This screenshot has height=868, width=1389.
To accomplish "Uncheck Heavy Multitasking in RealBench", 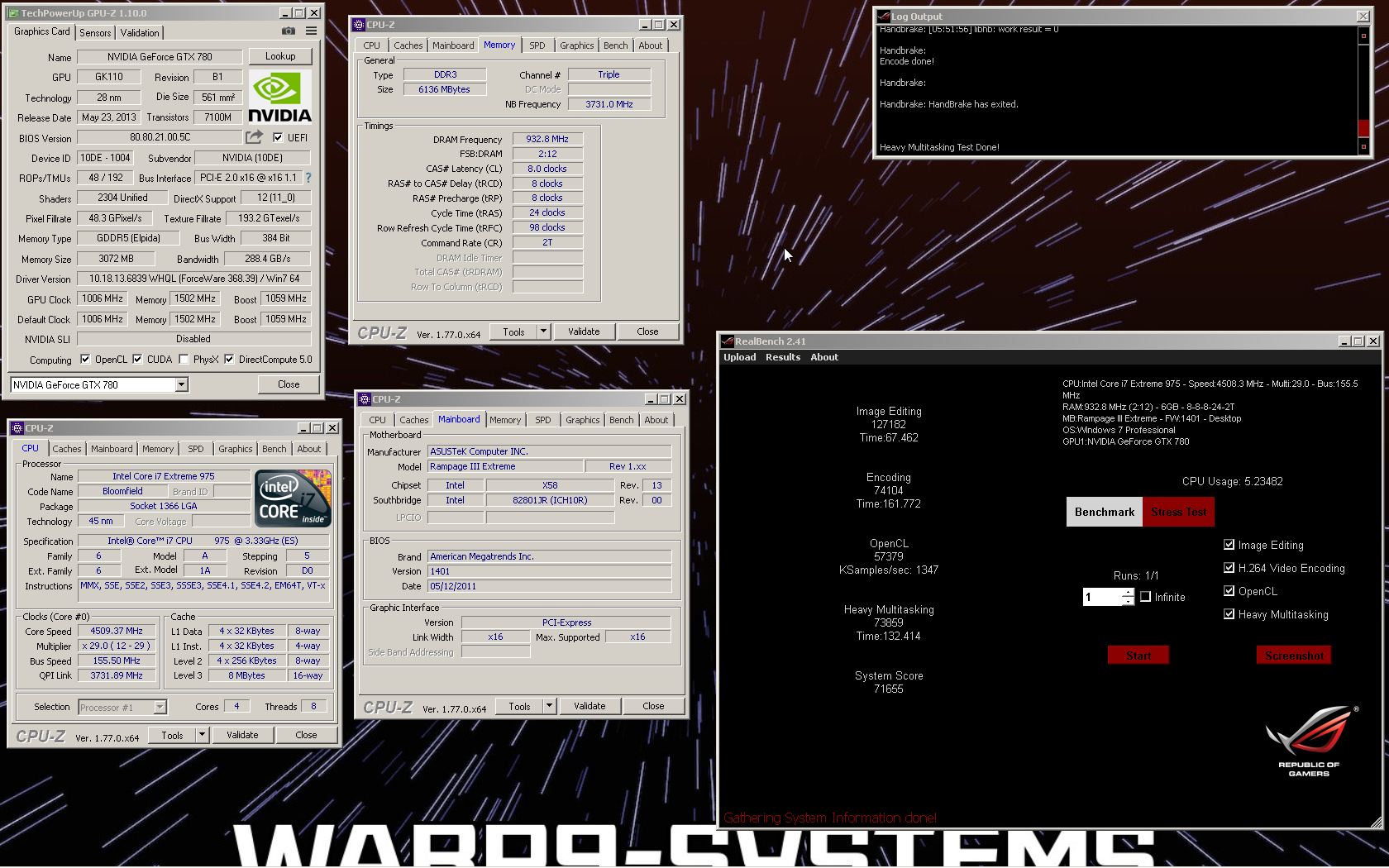I will point(1229,614).
